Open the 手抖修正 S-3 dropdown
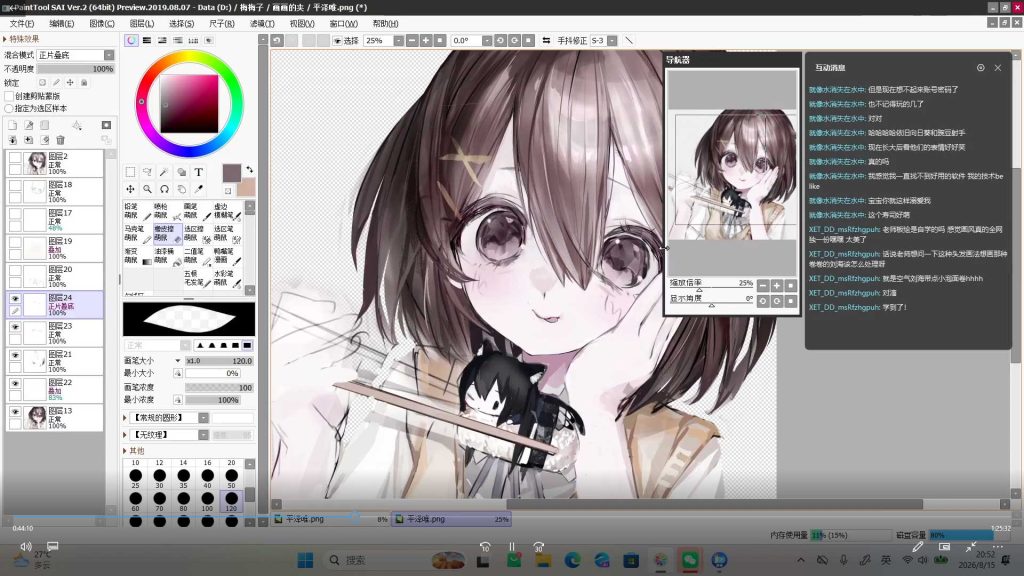 (x=612, y=40)
